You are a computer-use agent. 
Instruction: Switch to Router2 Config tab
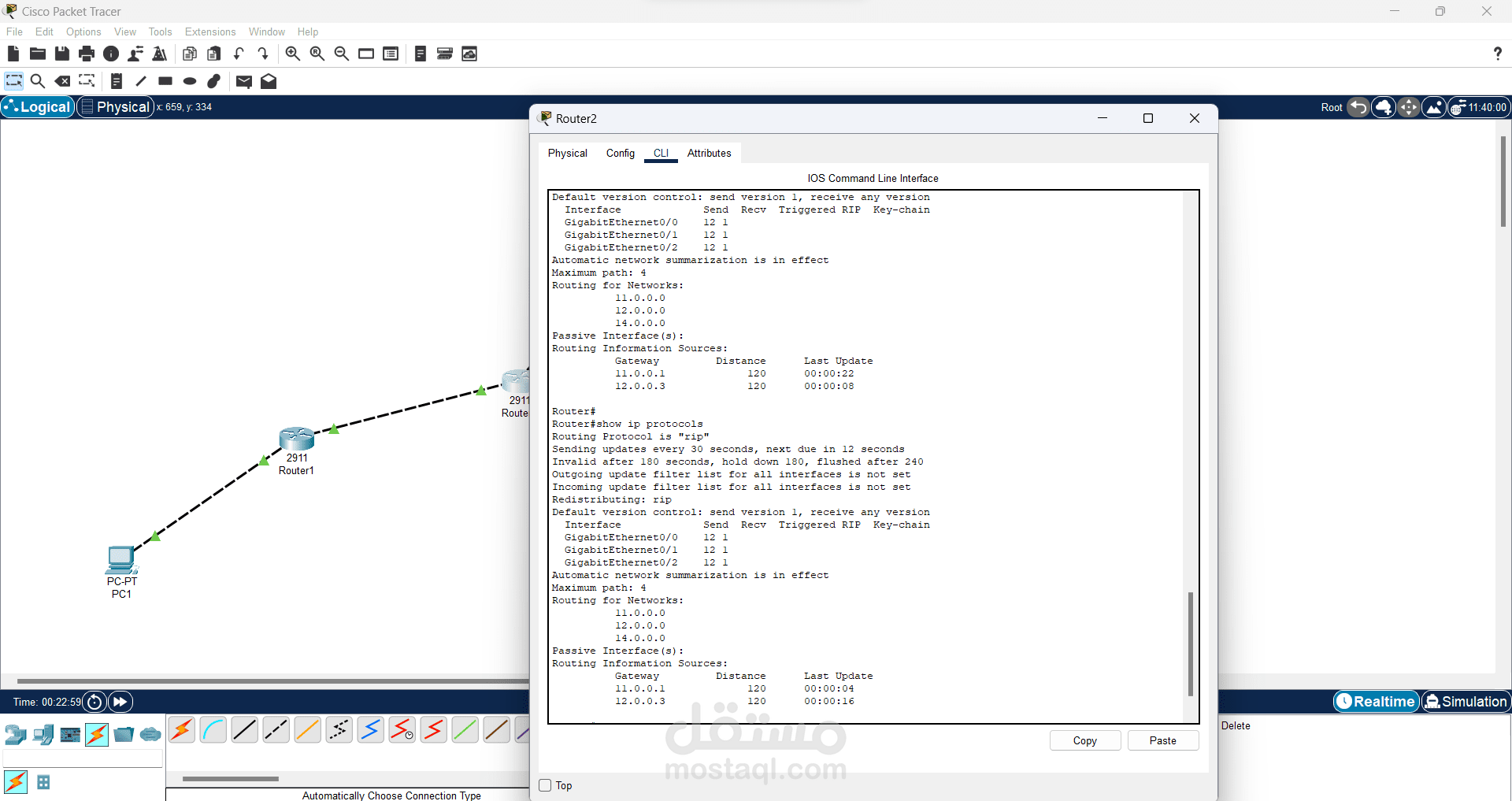tap(621, 153)
